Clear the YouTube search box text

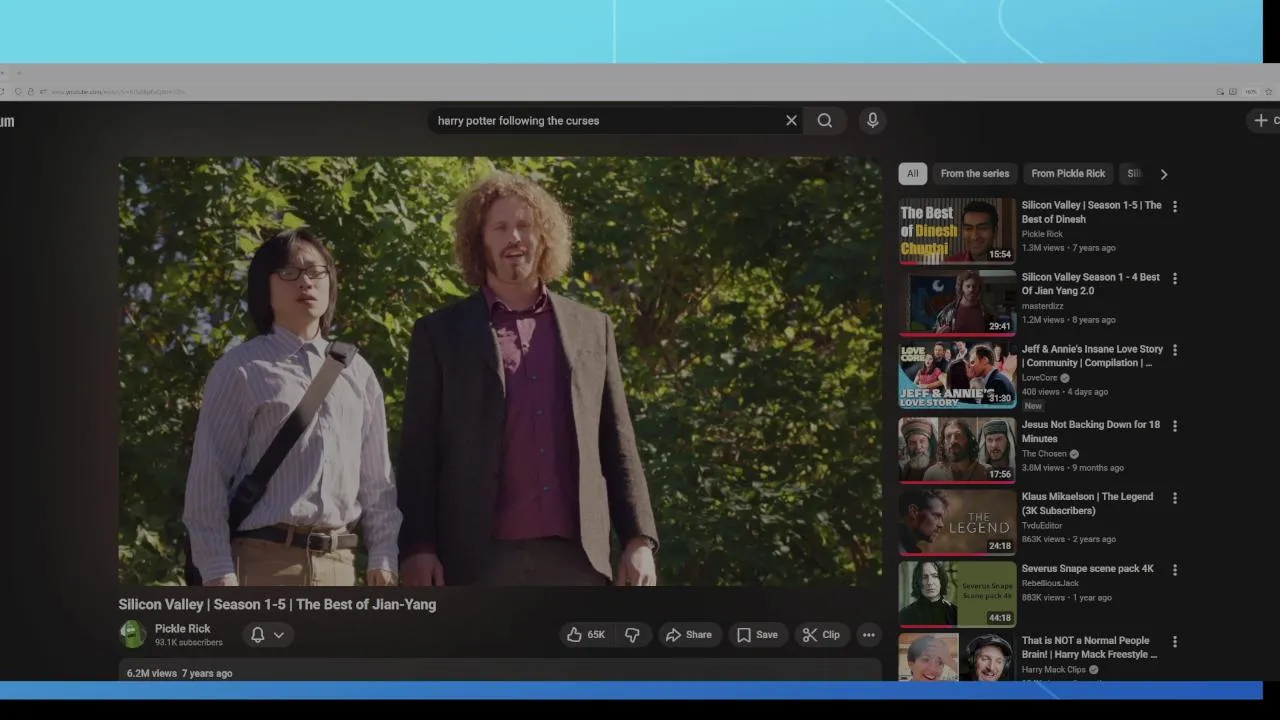coord(791,120)
